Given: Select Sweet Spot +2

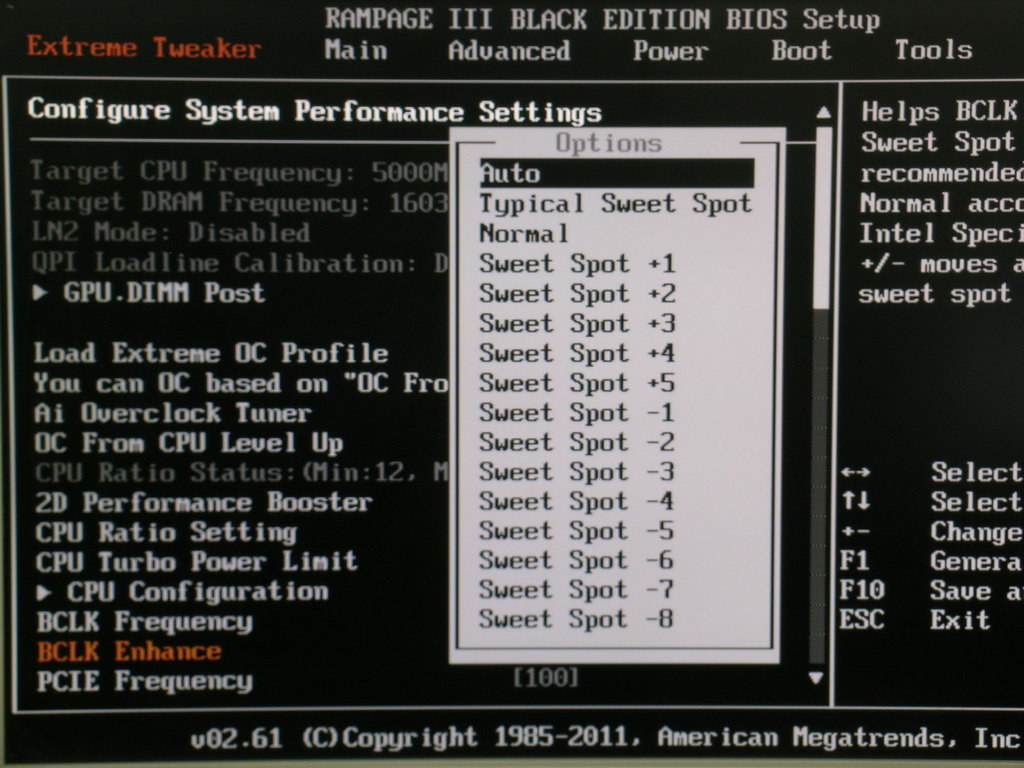Looking at the screenshot, I should pos(577,294).
